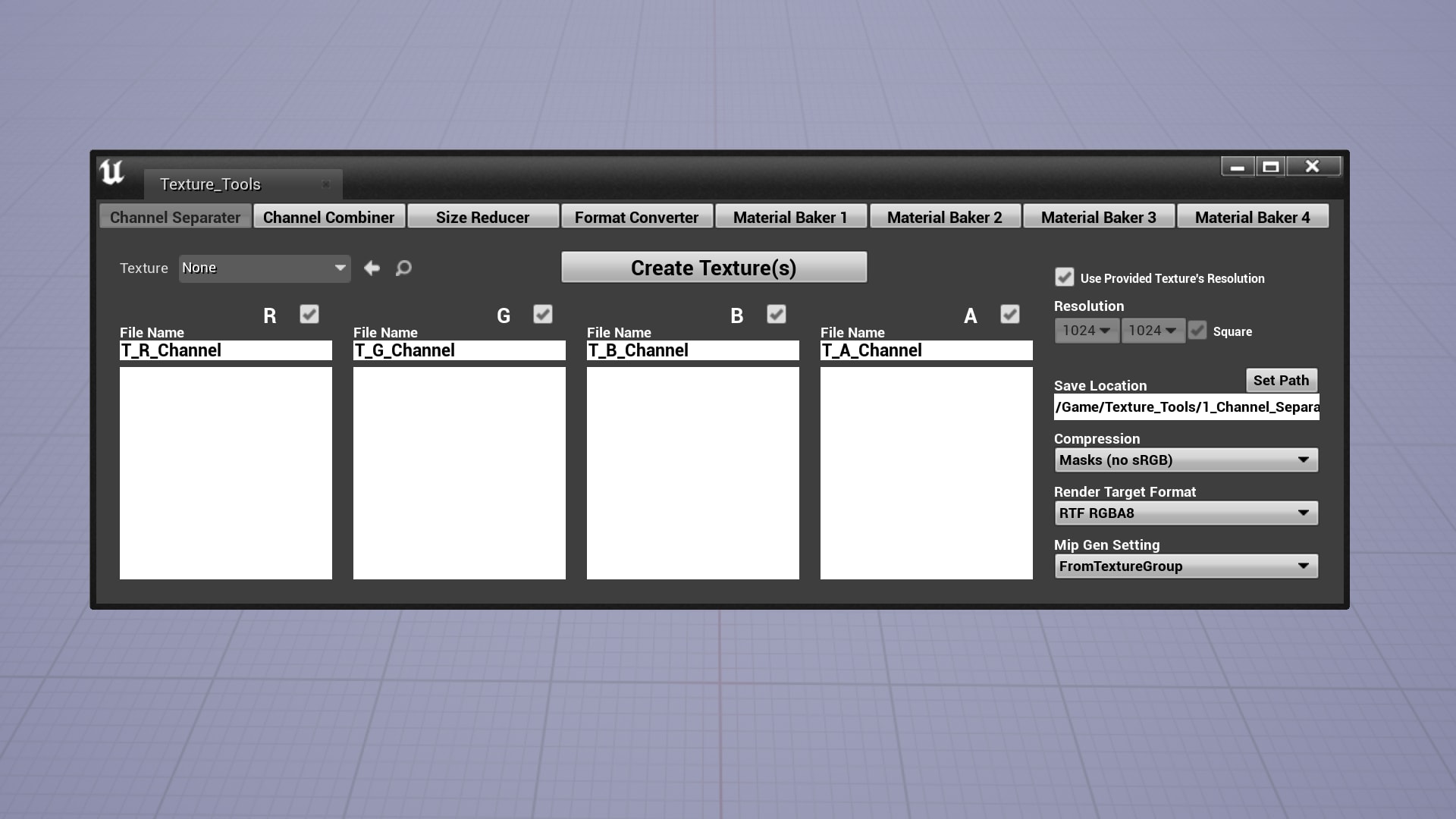Click the T_B_Channel file name field
Screen dimensions: 1456x819
692,350
